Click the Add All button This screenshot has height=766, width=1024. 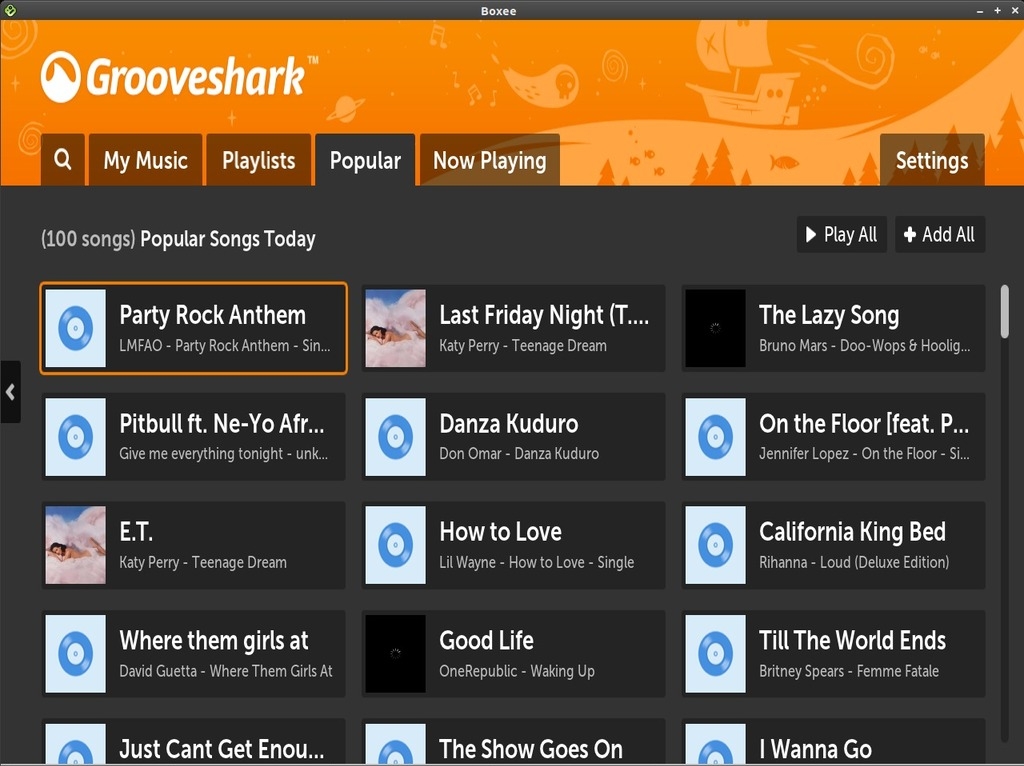pos(939,235)
